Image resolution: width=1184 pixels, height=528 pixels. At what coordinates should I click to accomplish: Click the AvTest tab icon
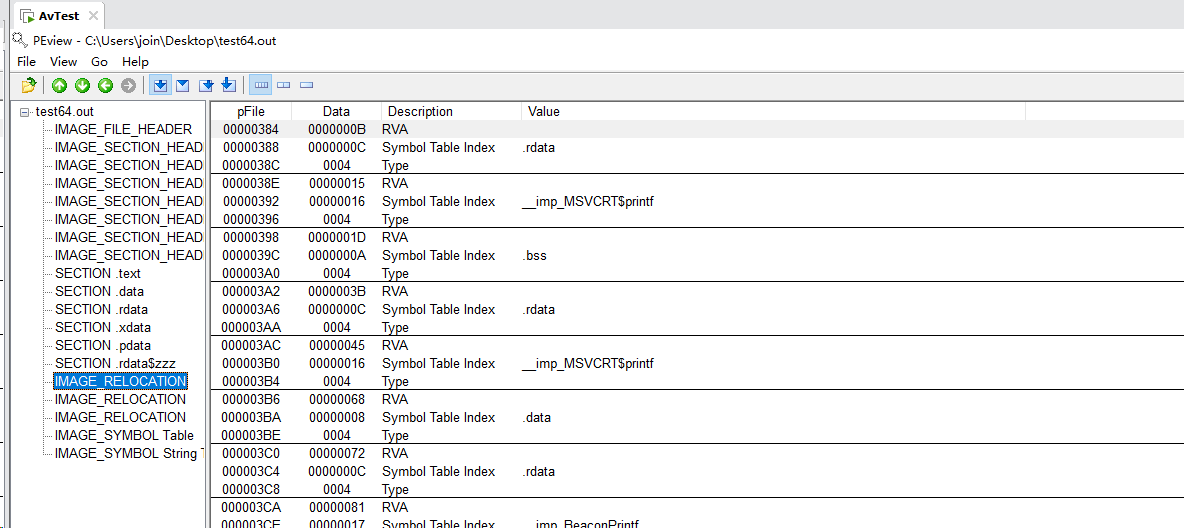pos(27,17)
